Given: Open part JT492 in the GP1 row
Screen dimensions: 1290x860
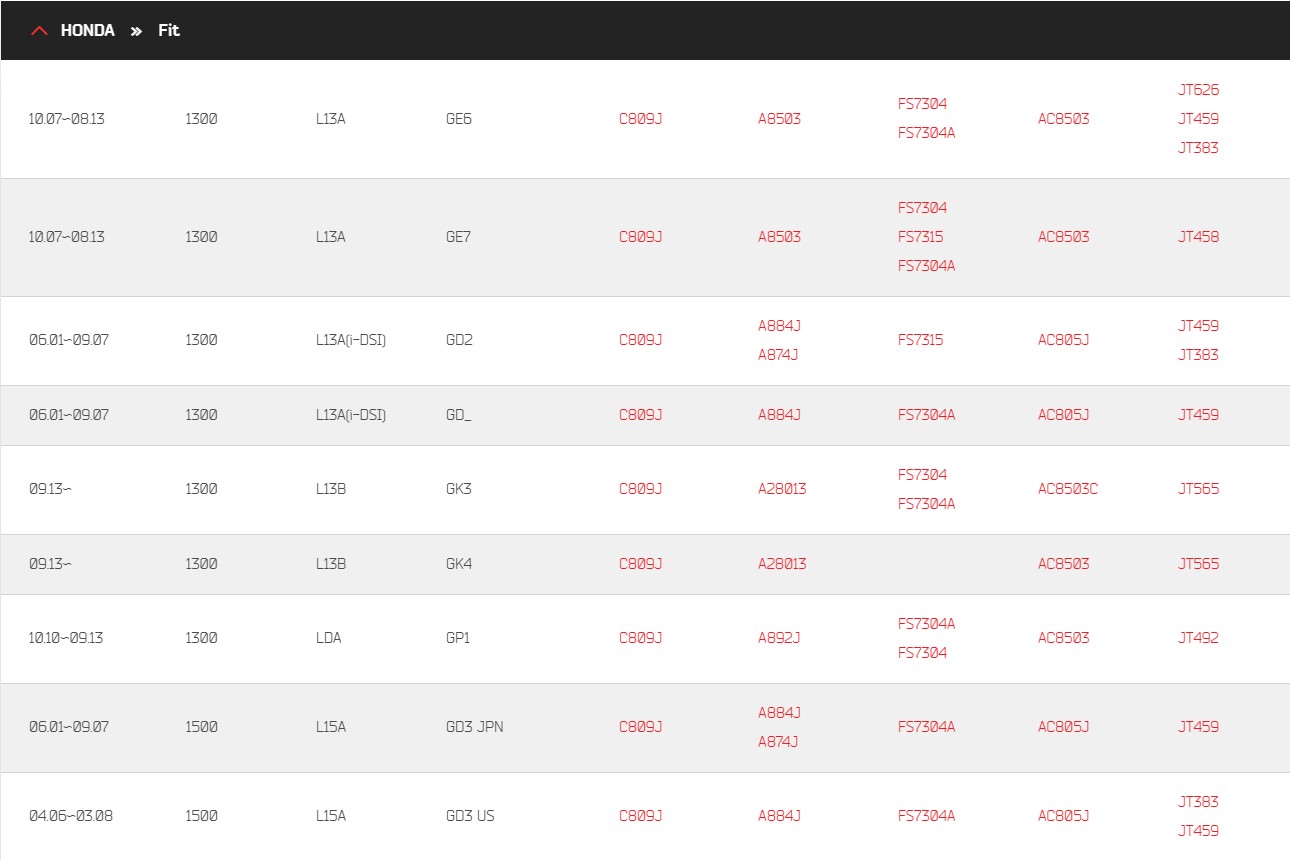Looking at the screenshot, I should point(1199,638).
